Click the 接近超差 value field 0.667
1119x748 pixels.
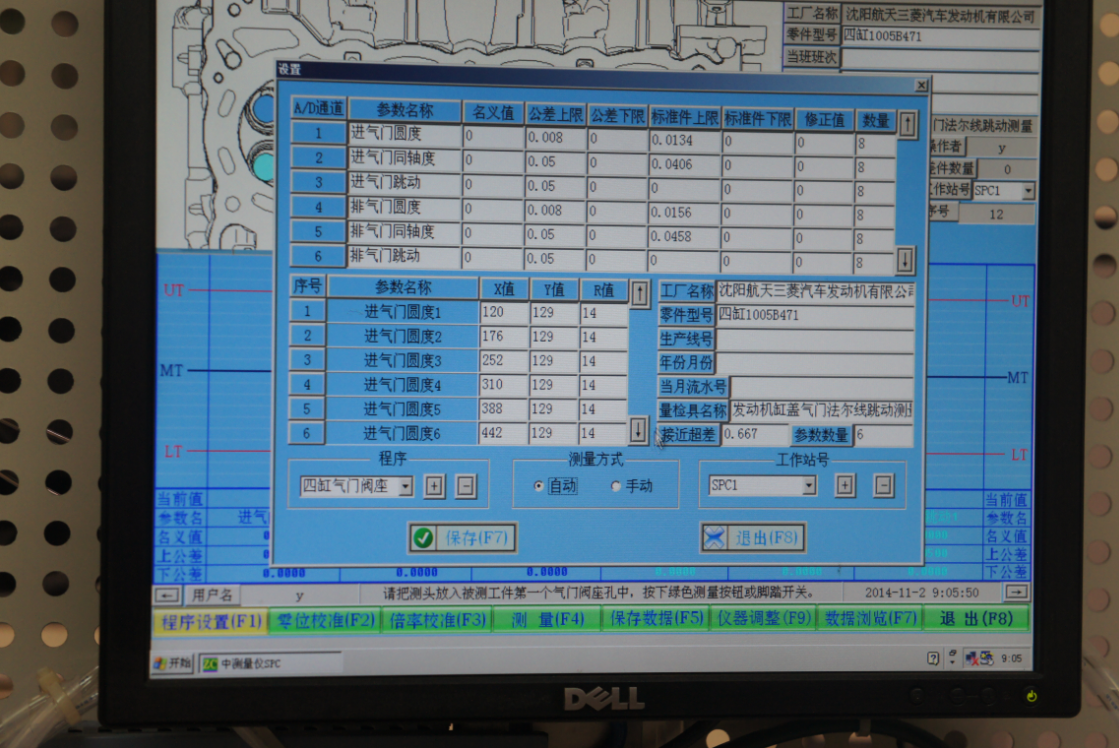click(x=754, y=434)
